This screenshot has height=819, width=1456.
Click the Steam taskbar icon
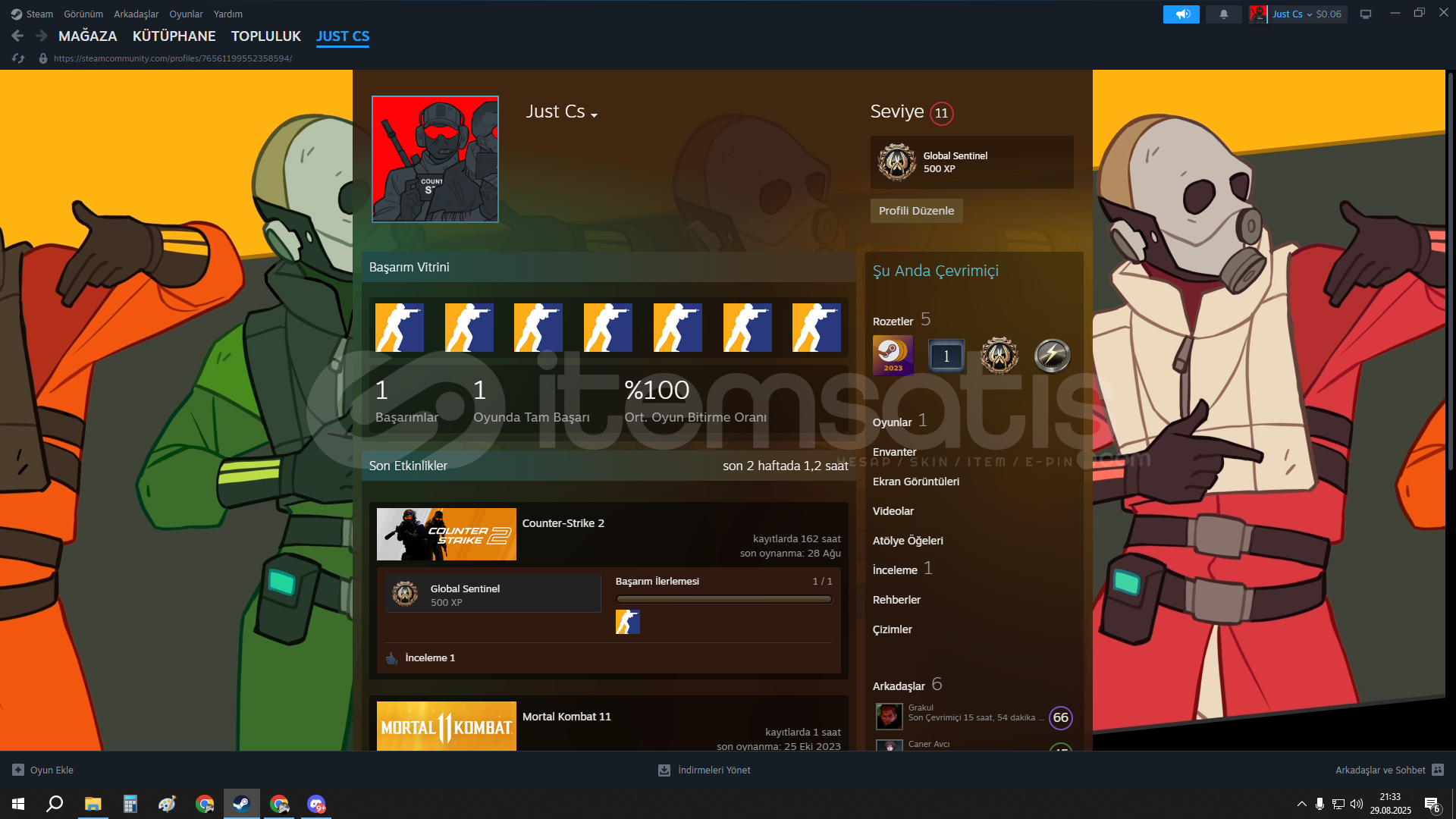pos(241,804)
